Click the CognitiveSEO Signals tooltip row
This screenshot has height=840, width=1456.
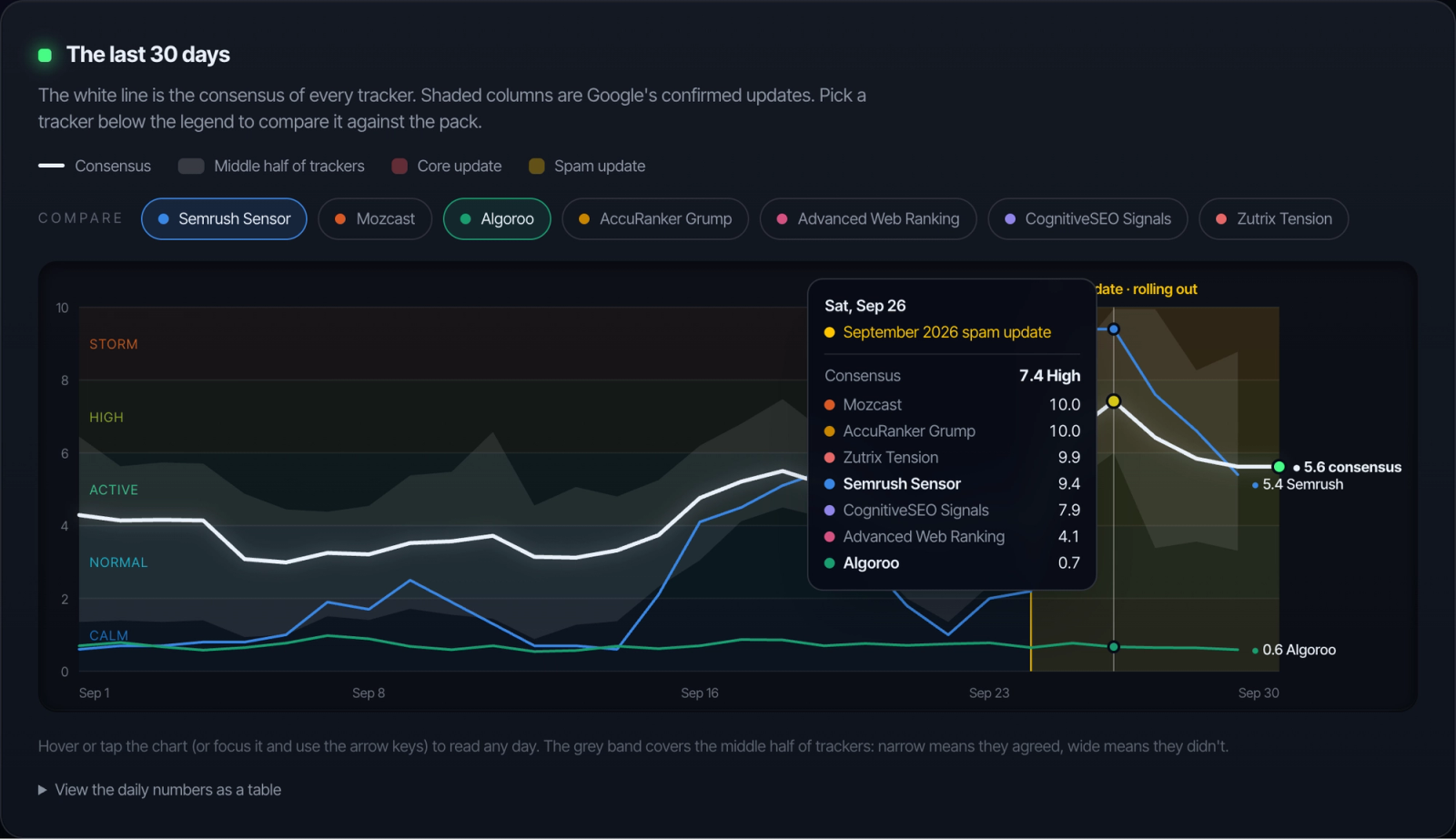coord(952,510)
